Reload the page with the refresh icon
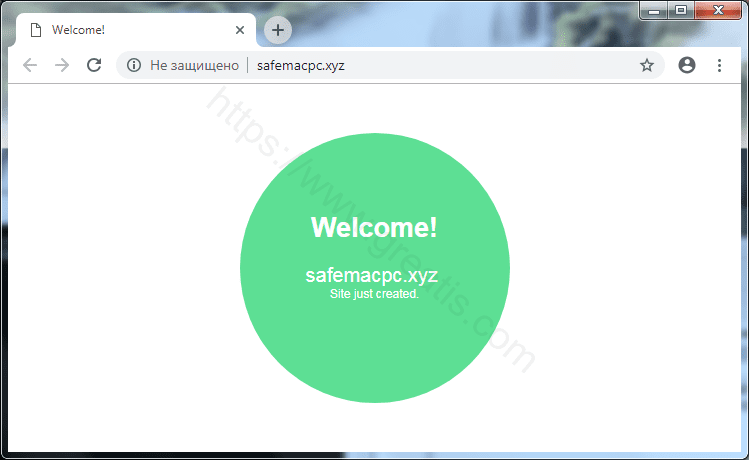 coord(94,65)
